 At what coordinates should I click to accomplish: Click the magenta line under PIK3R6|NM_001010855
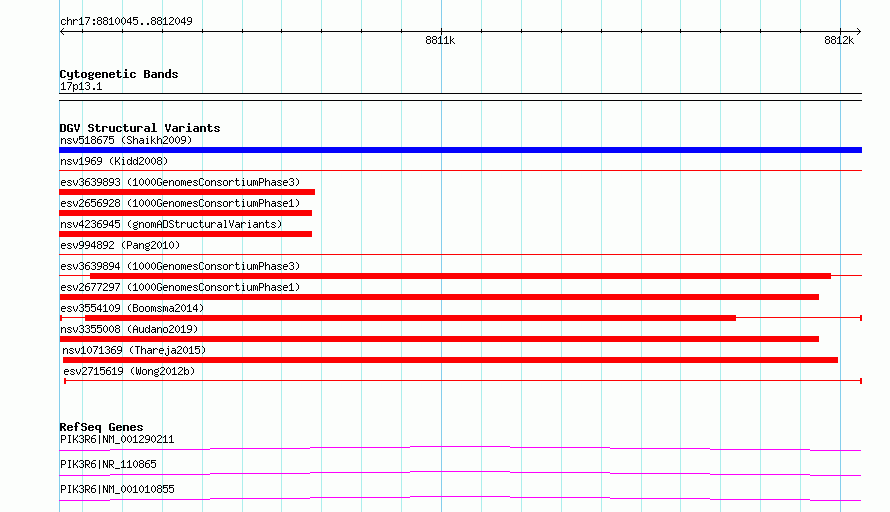(x=460, y=498)
